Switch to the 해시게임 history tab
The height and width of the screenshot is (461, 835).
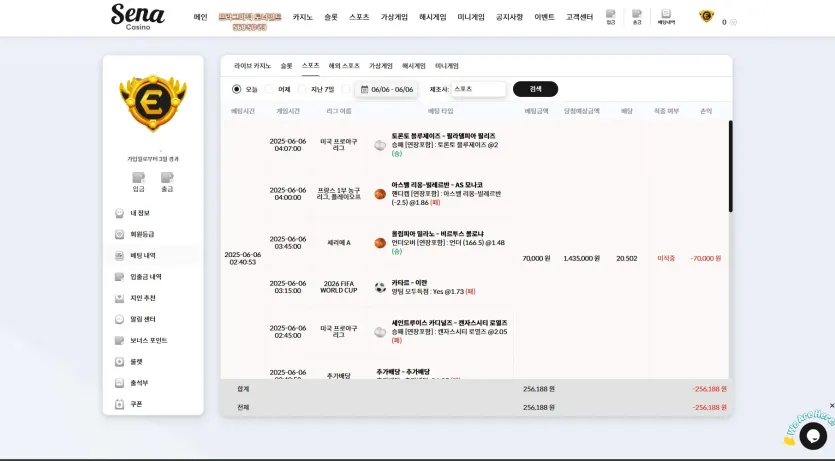(414, 66)
